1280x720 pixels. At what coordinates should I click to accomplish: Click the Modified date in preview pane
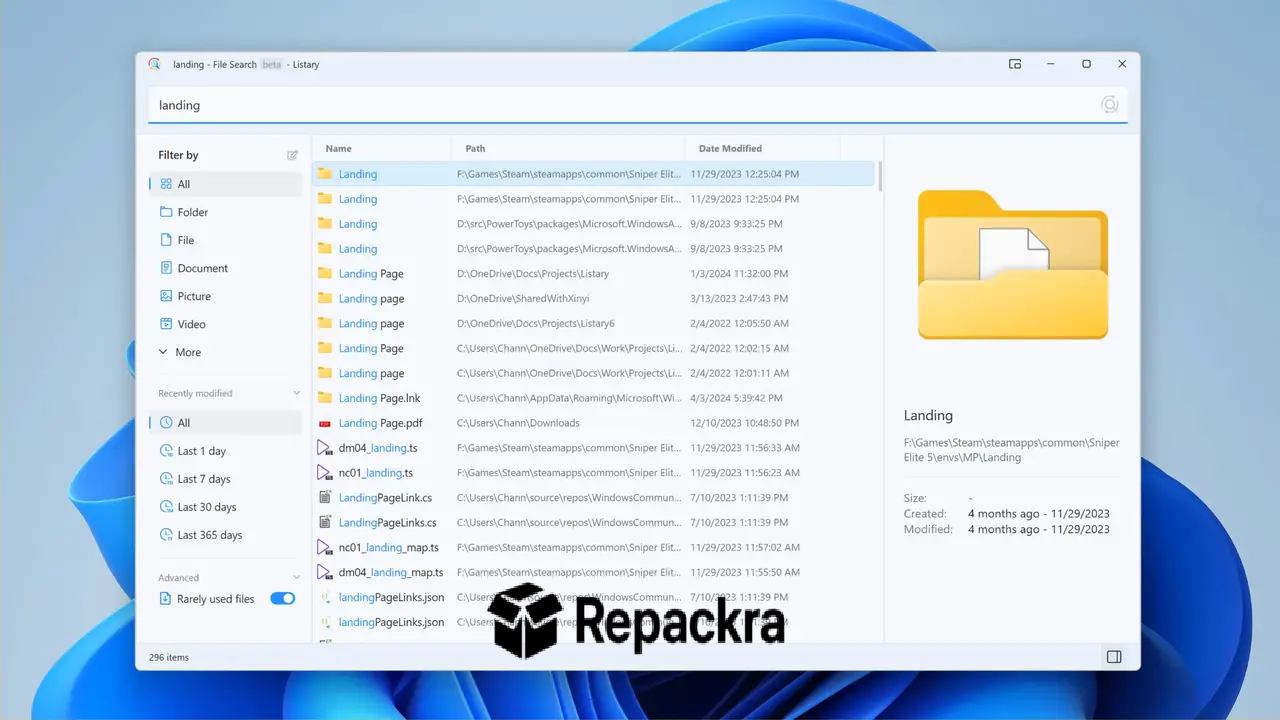click(1038, 529)
